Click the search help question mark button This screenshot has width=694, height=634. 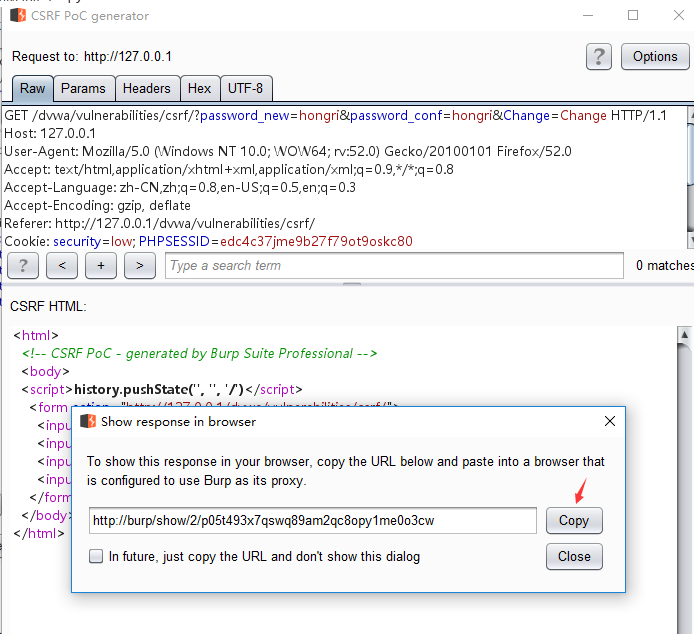point(23,266)
